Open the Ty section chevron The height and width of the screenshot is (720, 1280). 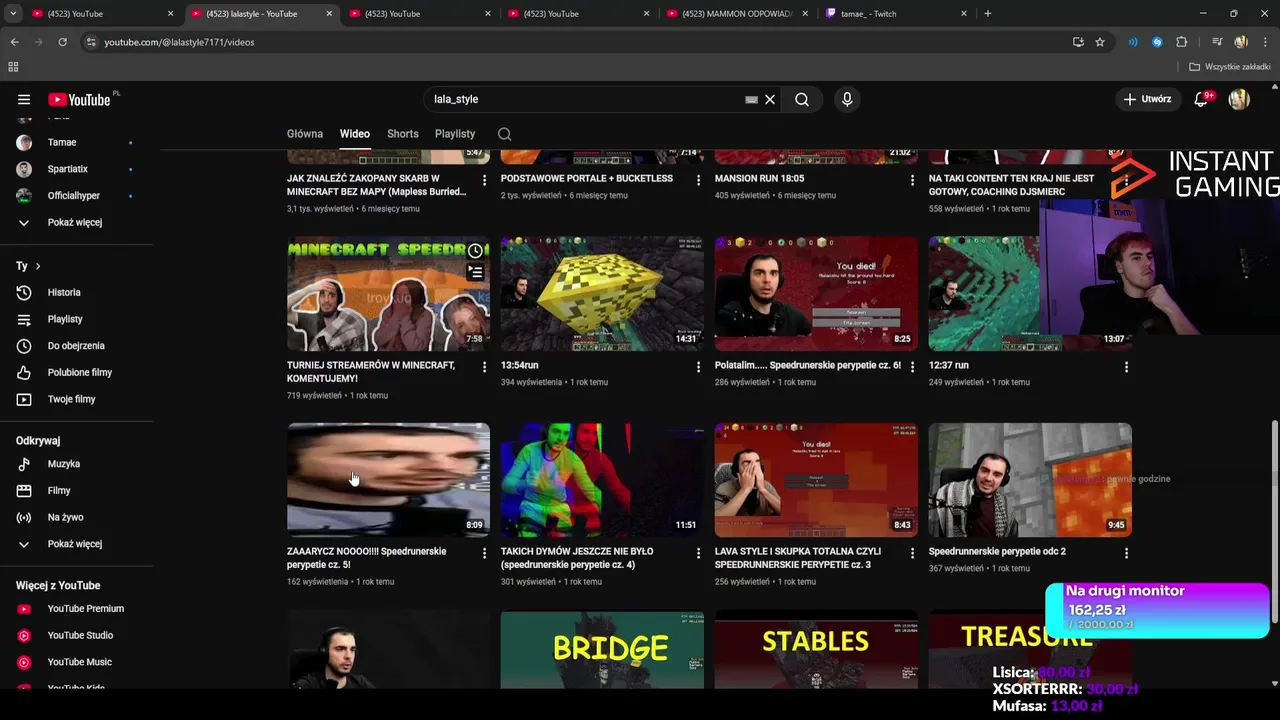coord(38,266)
